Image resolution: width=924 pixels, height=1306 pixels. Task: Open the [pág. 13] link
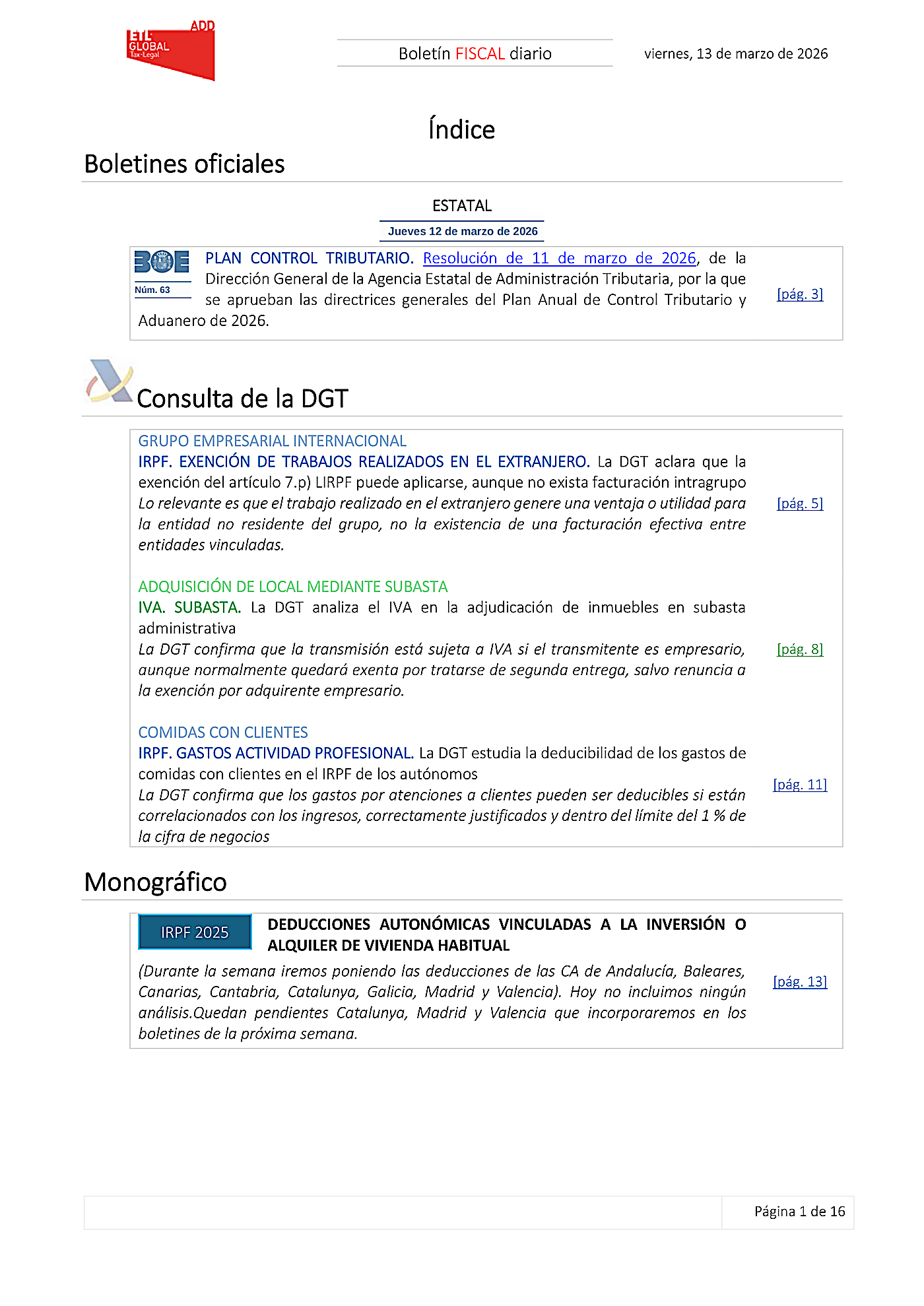point(800,982)
